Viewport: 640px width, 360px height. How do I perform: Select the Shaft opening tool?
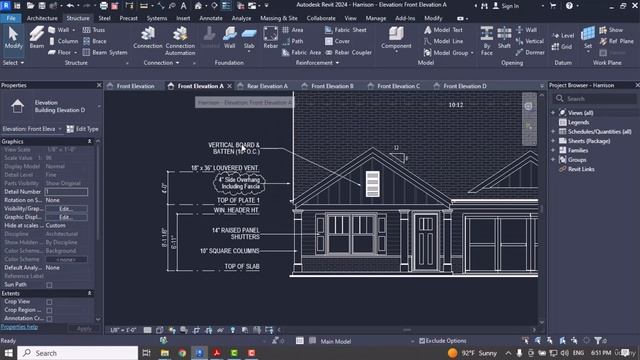(x=504, y=38)
